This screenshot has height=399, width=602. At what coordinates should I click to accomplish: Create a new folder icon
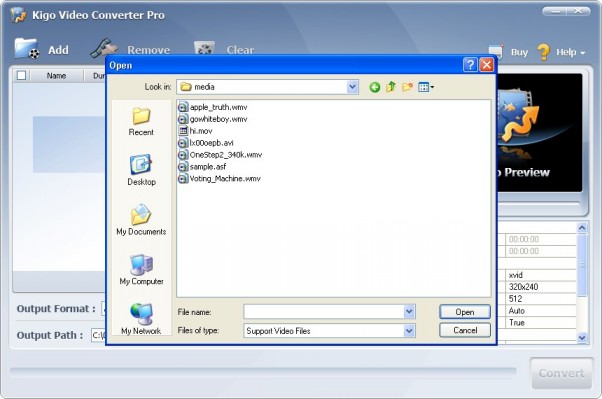[407, 87]
